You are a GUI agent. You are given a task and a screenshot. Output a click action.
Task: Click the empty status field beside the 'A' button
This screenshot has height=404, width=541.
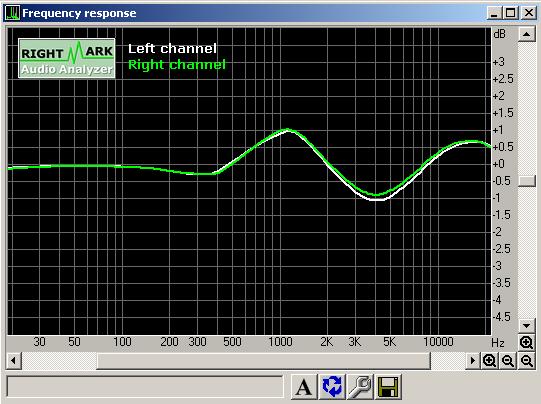tap(145, 386)
